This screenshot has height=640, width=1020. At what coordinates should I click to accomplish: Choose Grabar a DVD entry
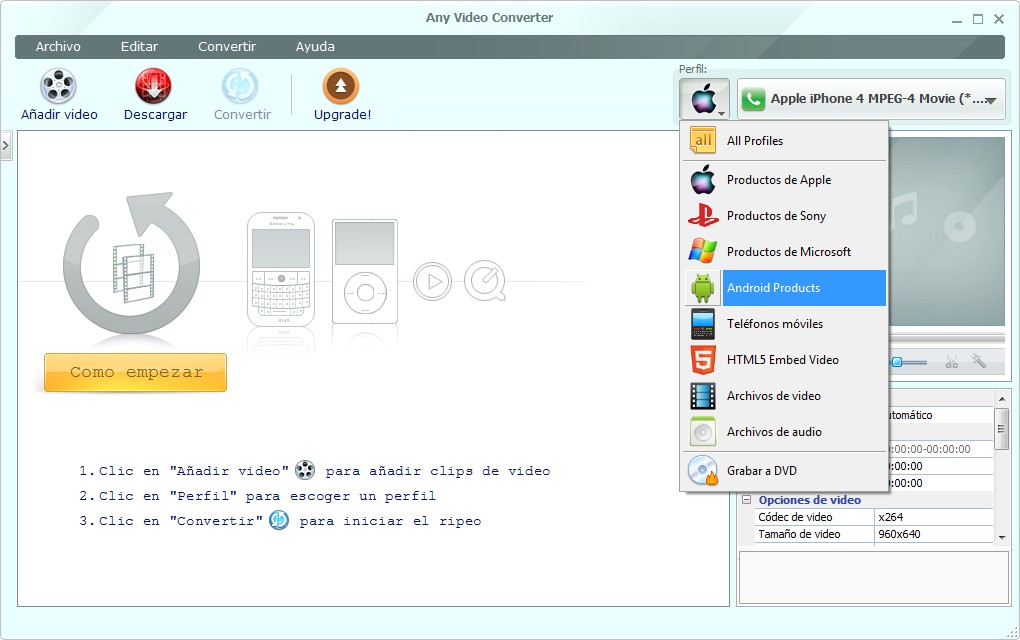click(x=785, y=470)
